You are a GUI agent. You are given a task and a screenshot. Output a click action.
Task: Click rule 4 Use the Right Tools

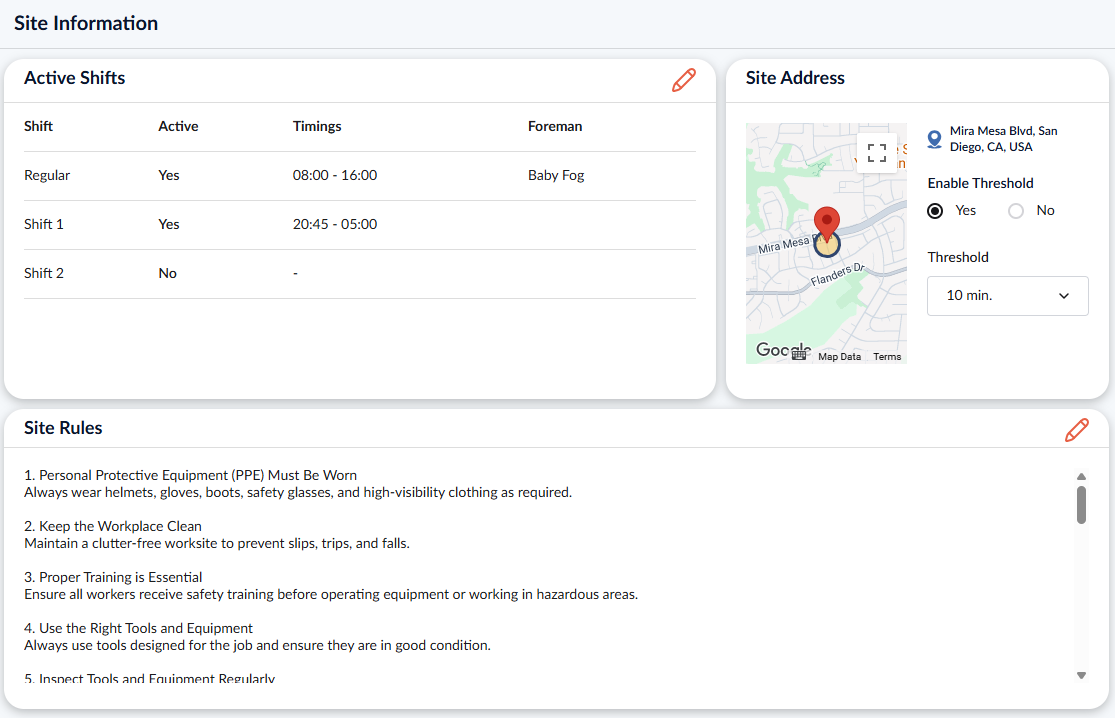139,629
